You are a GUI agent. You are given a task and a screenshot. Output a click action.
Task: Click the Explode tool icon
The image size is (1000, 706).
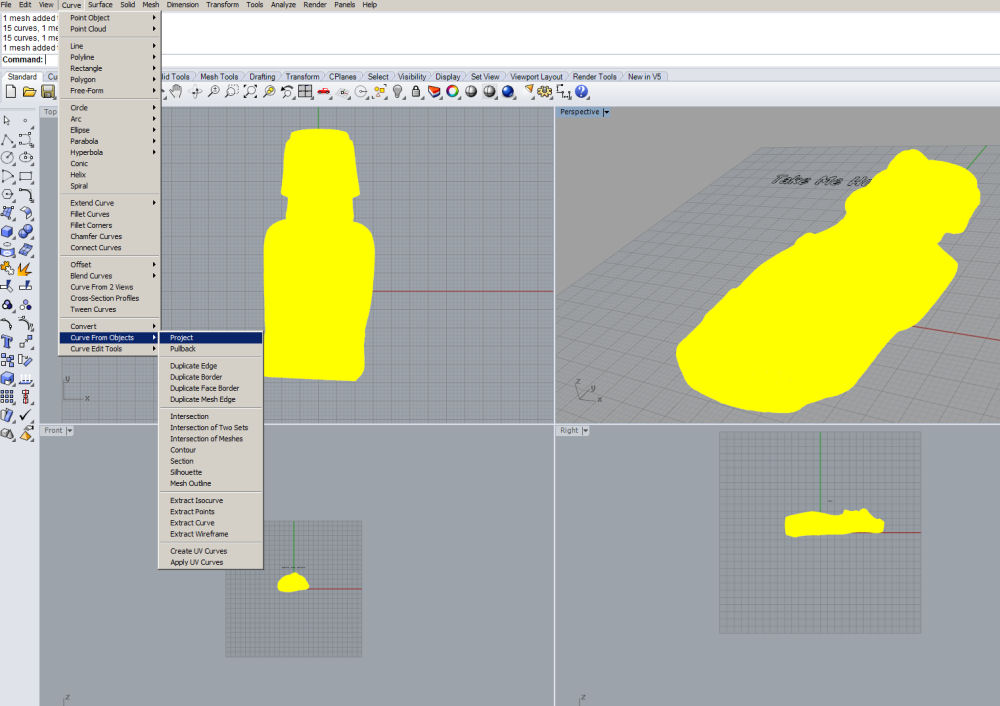pos(26,268)
